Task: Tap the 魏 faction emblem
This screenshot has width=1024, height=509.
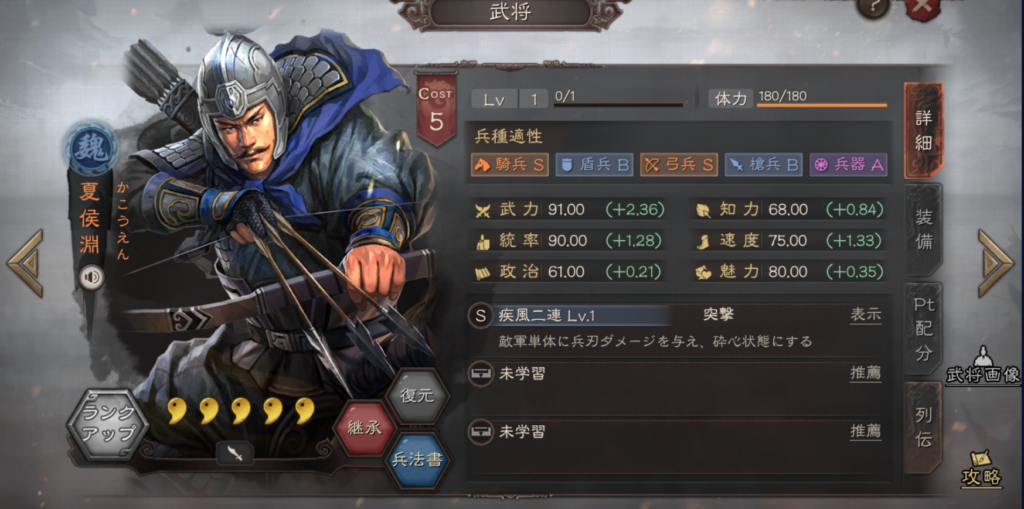Action: click(x=91, y=148)
